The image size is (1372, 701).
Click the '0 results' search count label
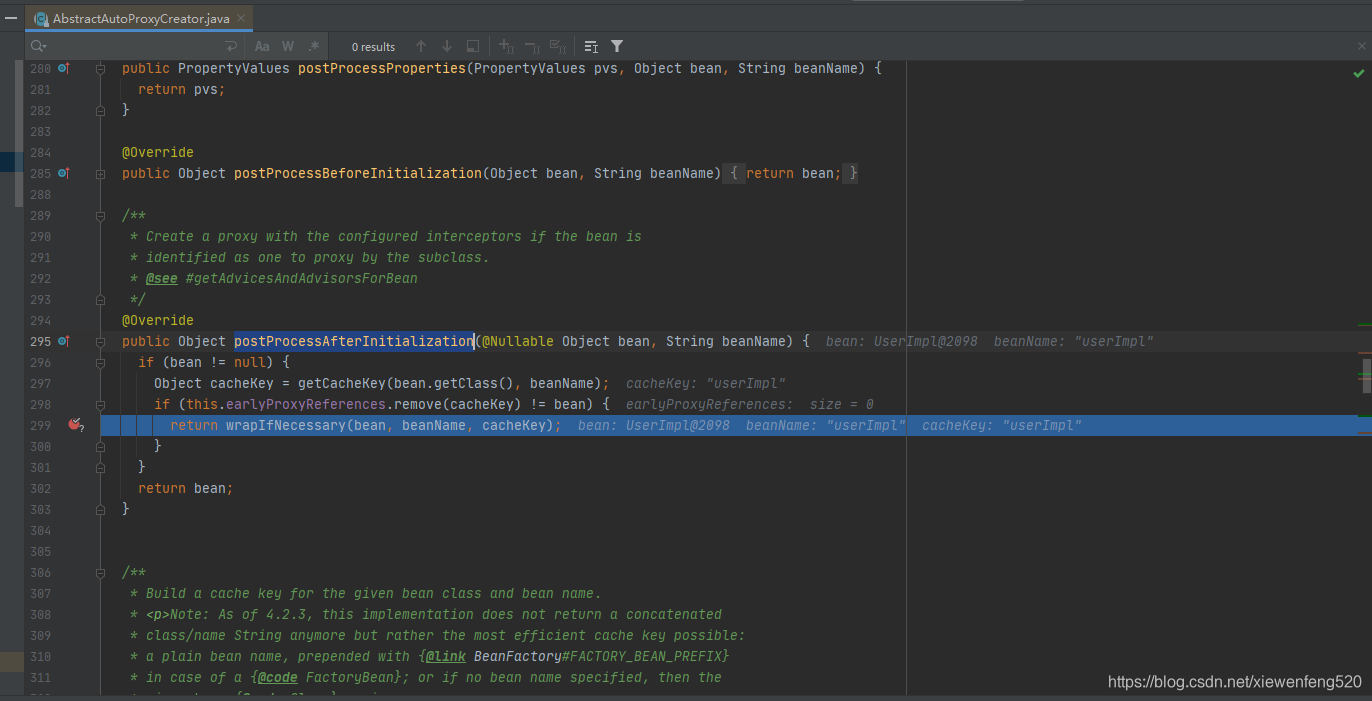(373, 47)
